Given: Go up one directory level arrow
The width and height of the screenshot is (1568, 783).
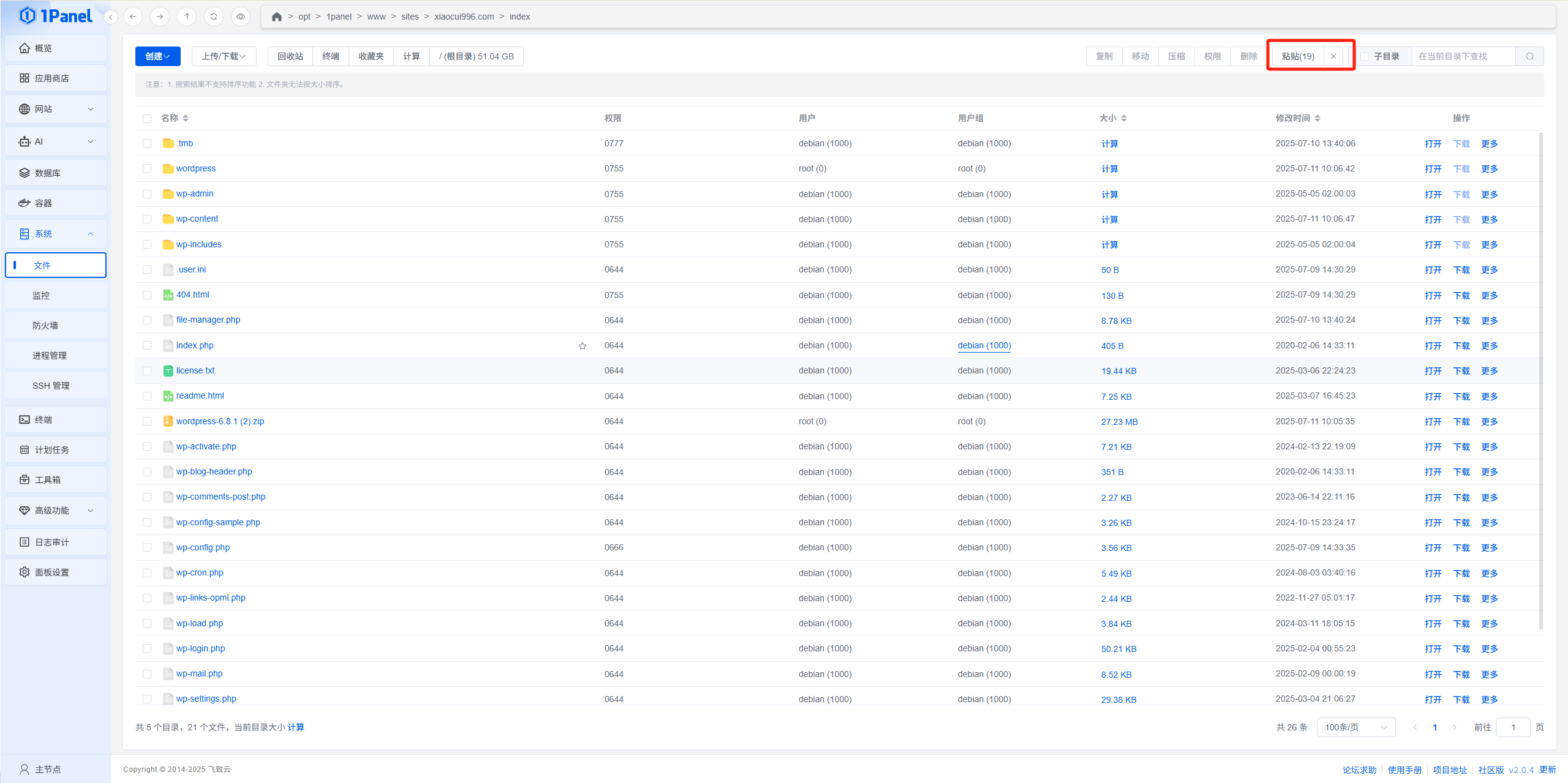Looking at the screenshot, I should (x=187, y=17).
